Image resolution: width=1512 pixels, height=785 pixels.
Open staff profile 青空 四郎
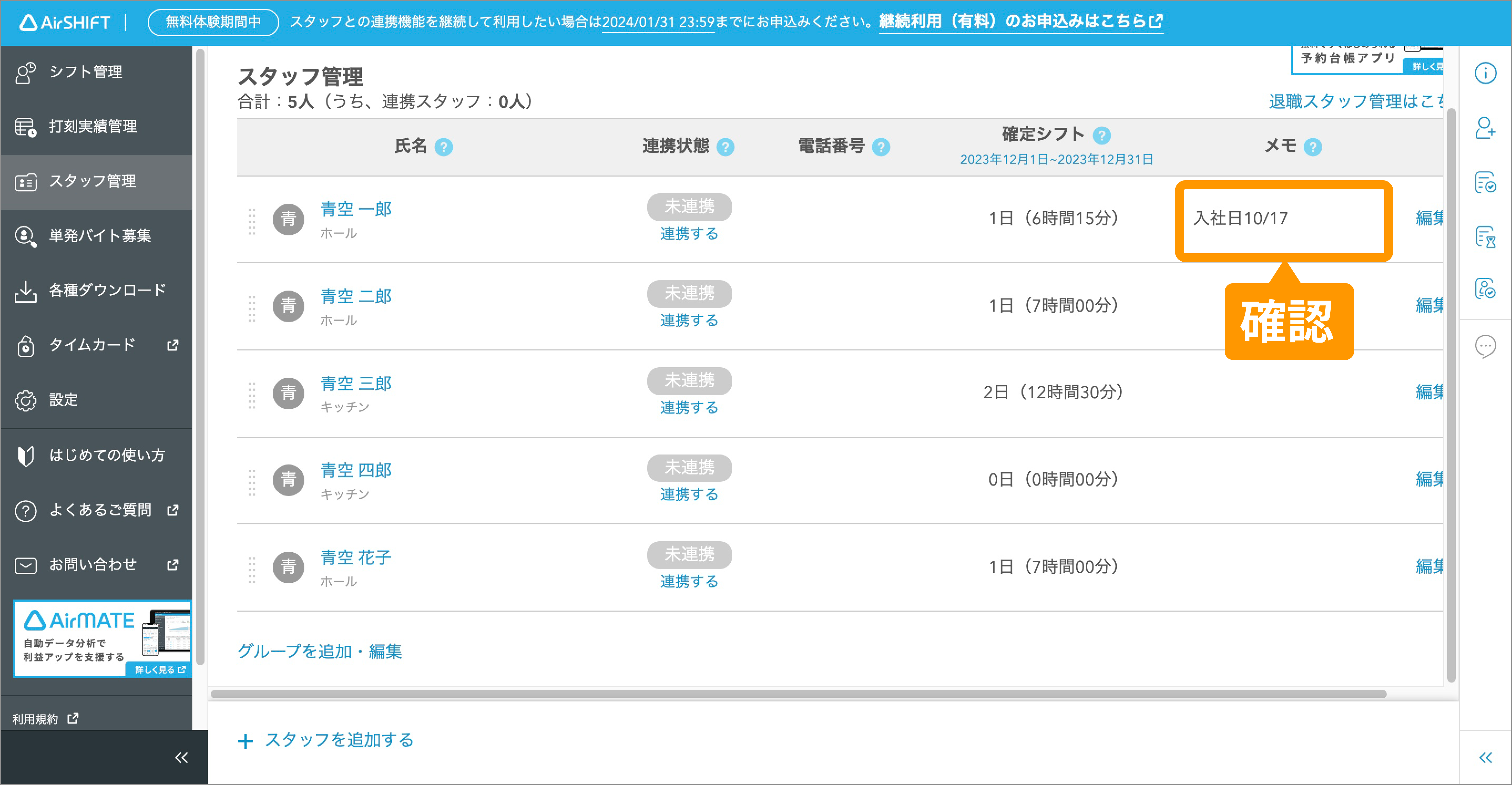coord(356,471)
